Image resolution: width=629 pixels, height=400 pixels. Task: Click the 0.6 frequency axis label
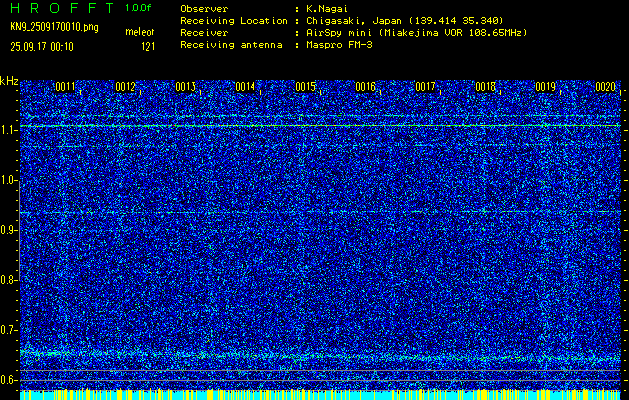[x=8, y=380]
